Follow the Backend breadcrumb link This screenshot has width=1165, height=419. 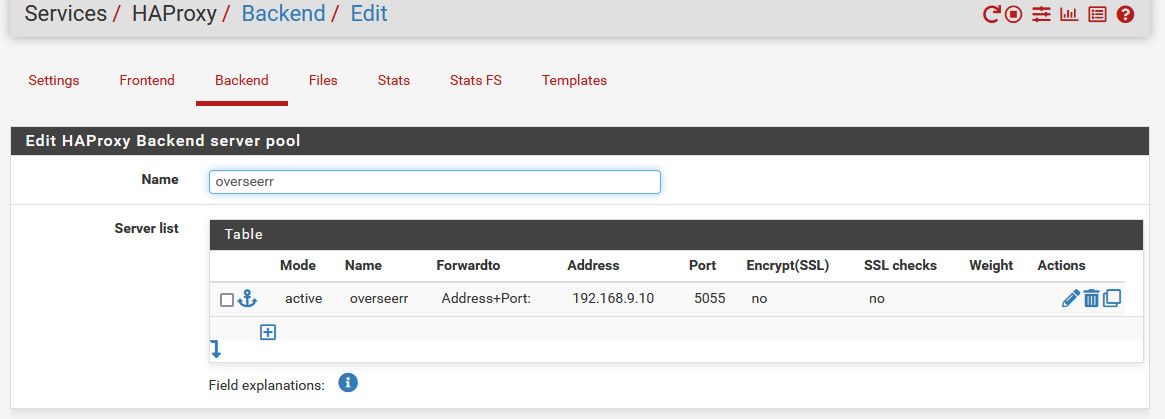click(x=284, y=13)
